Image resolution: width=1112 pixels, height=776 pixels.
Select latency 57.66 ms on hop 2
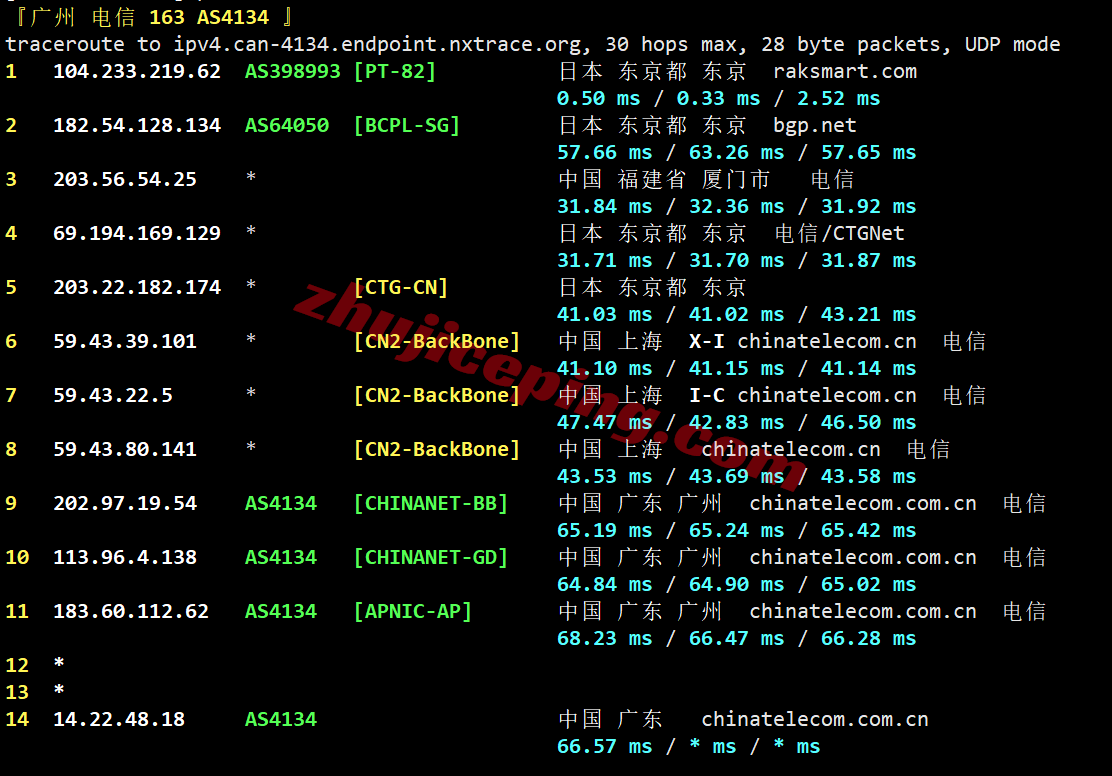(x=604, y=153)
